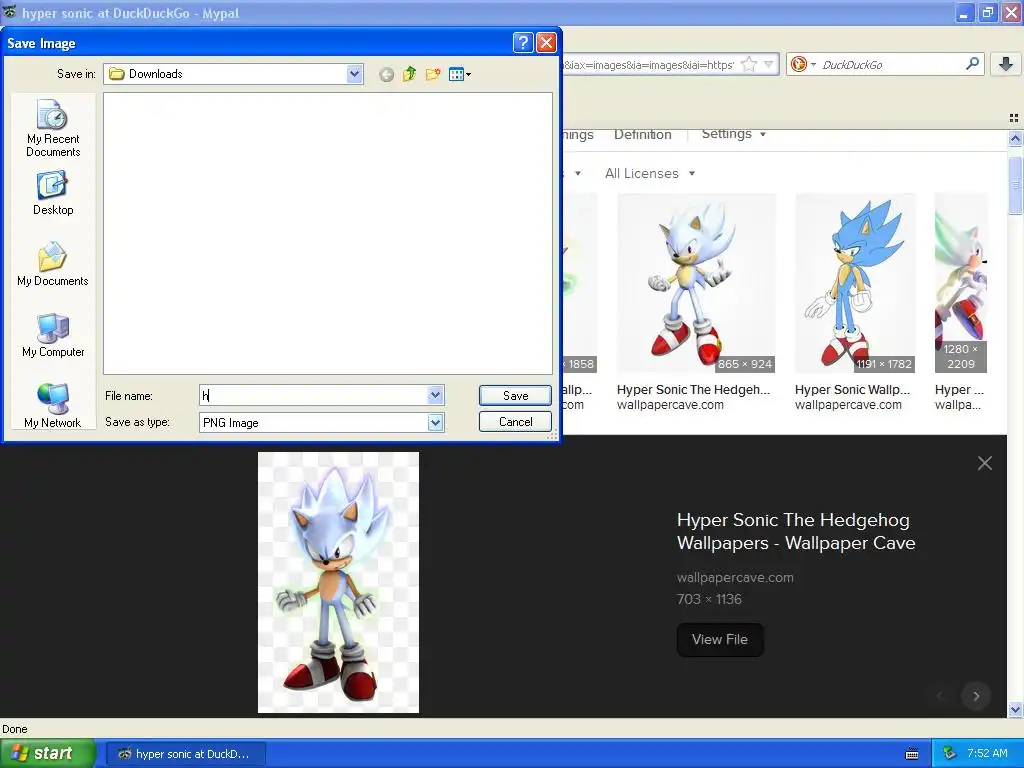This screenshot has height=768, width=1024.
Task: Open the Definition search tab
Action: (x=643, y=135)
